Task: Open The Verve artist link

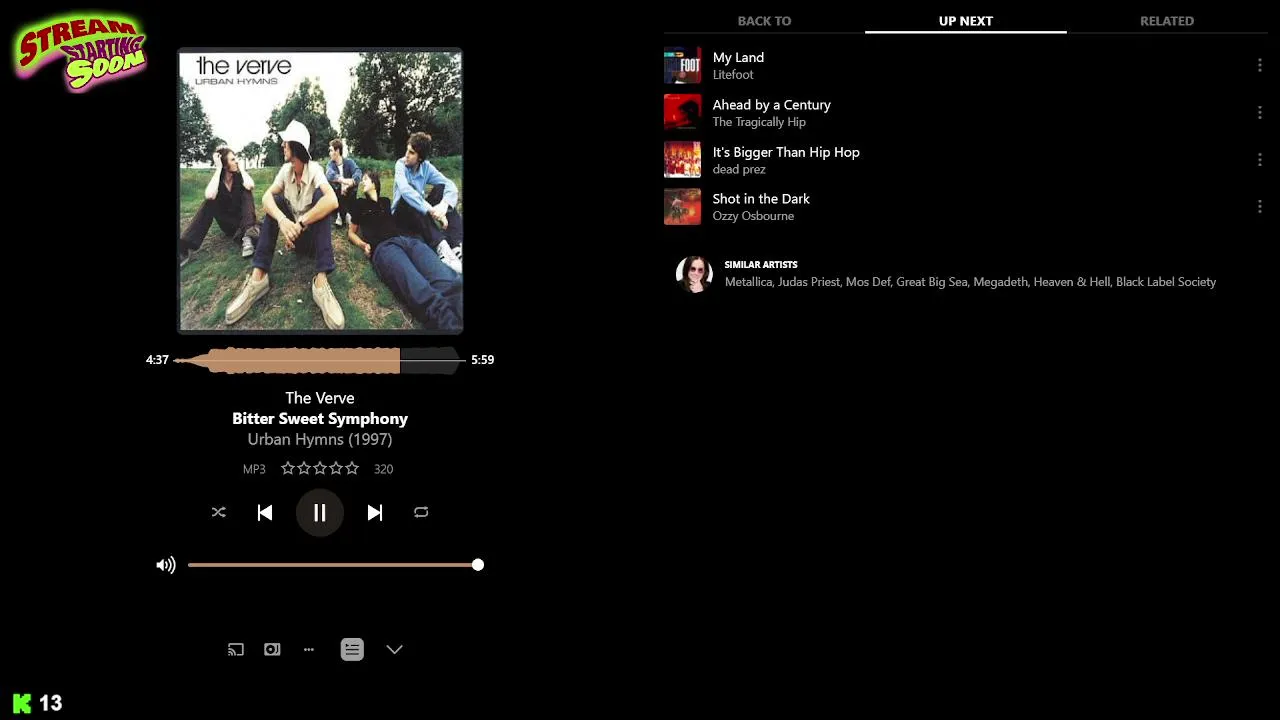Action: (x=320, y=398)
